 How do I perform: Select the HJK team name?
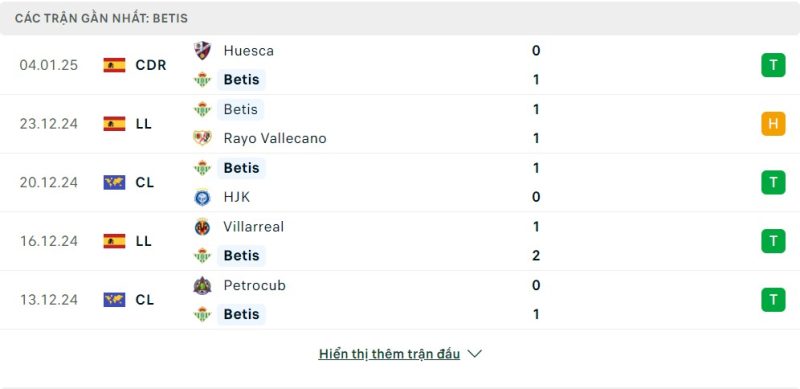[x=237, y=197]
